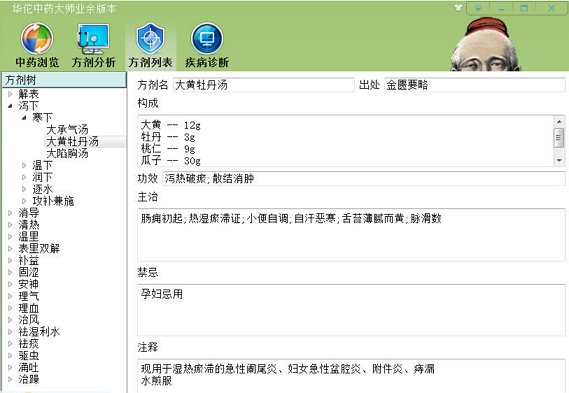The width and height of the screenshot is (569, 393).
Task: Click the down arrow of 构成 scrollbar
Action: [x=559, y=160]
